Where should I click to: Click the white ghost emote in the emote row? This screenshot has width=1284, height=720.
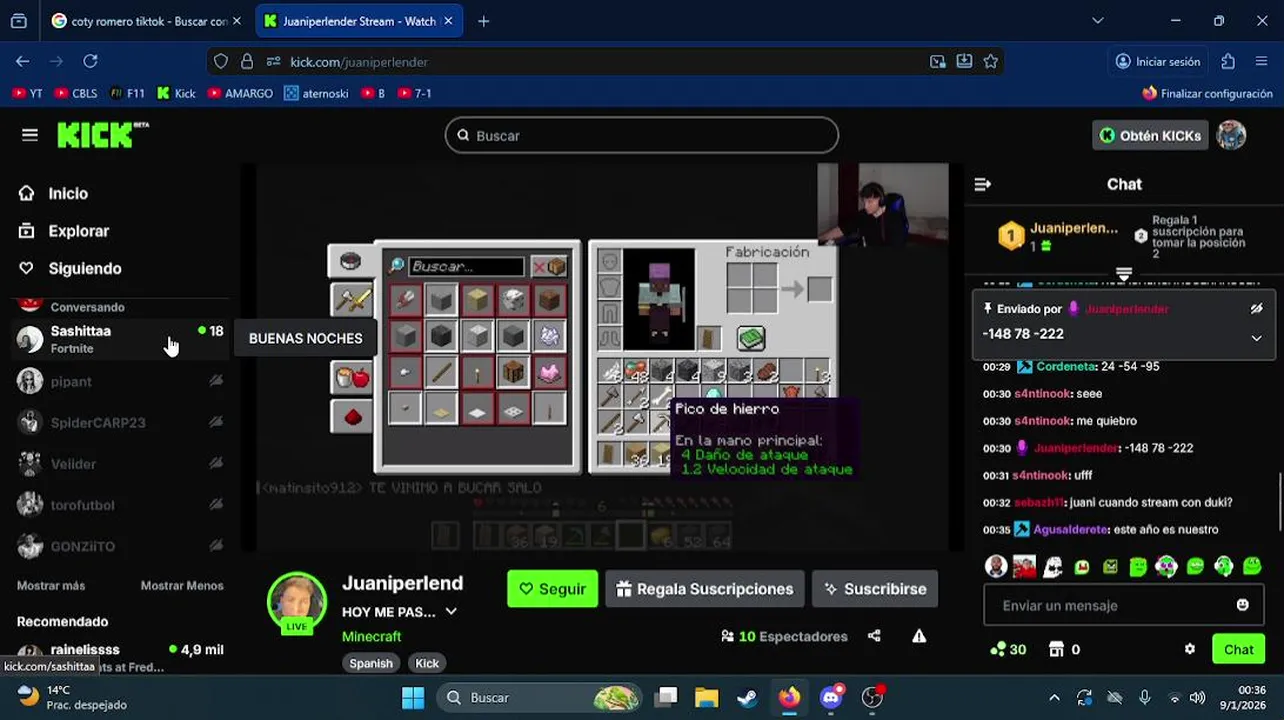point(1052,567)
